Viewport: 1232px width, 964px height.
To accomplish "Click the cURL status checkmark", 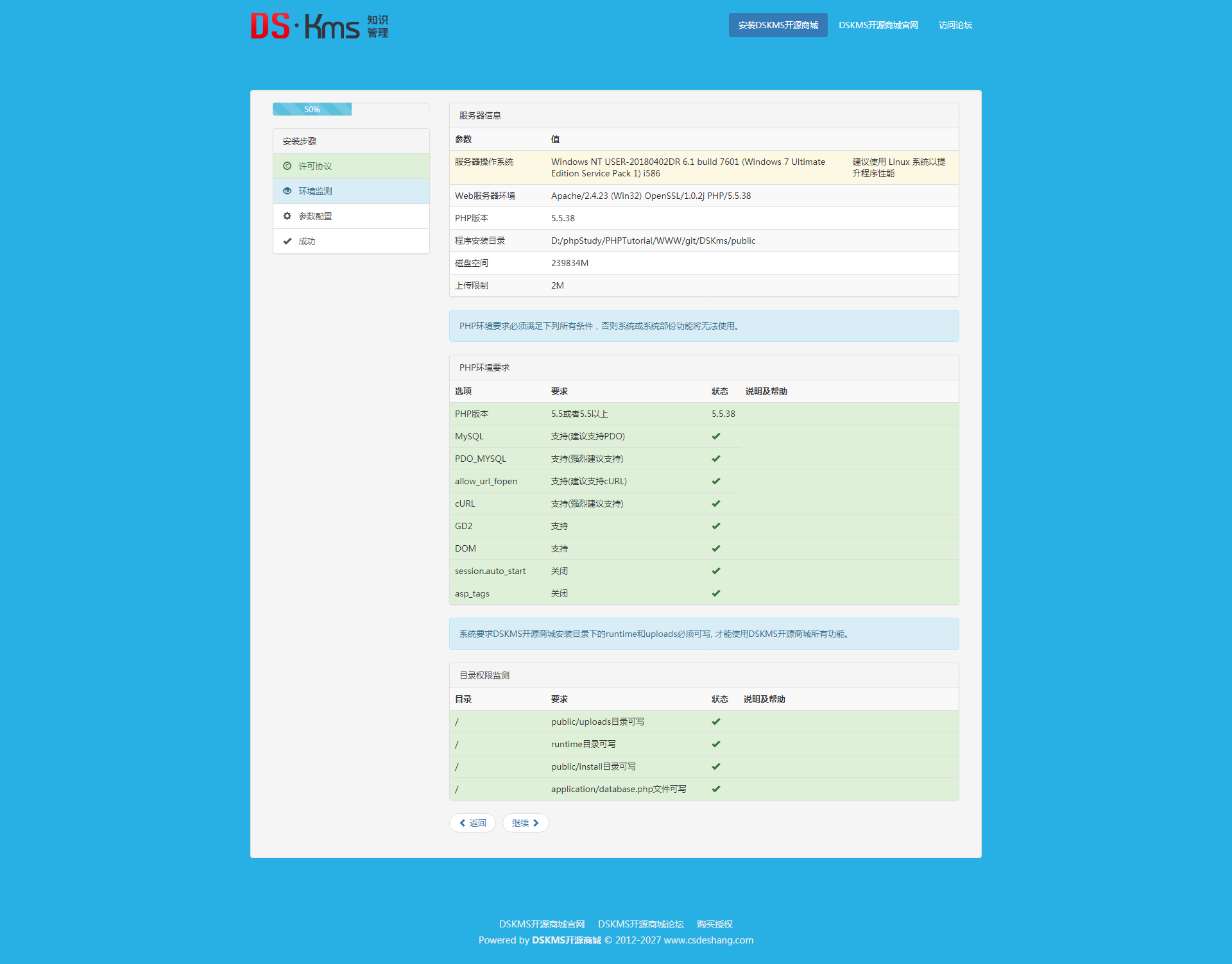I will click(716, 503).
